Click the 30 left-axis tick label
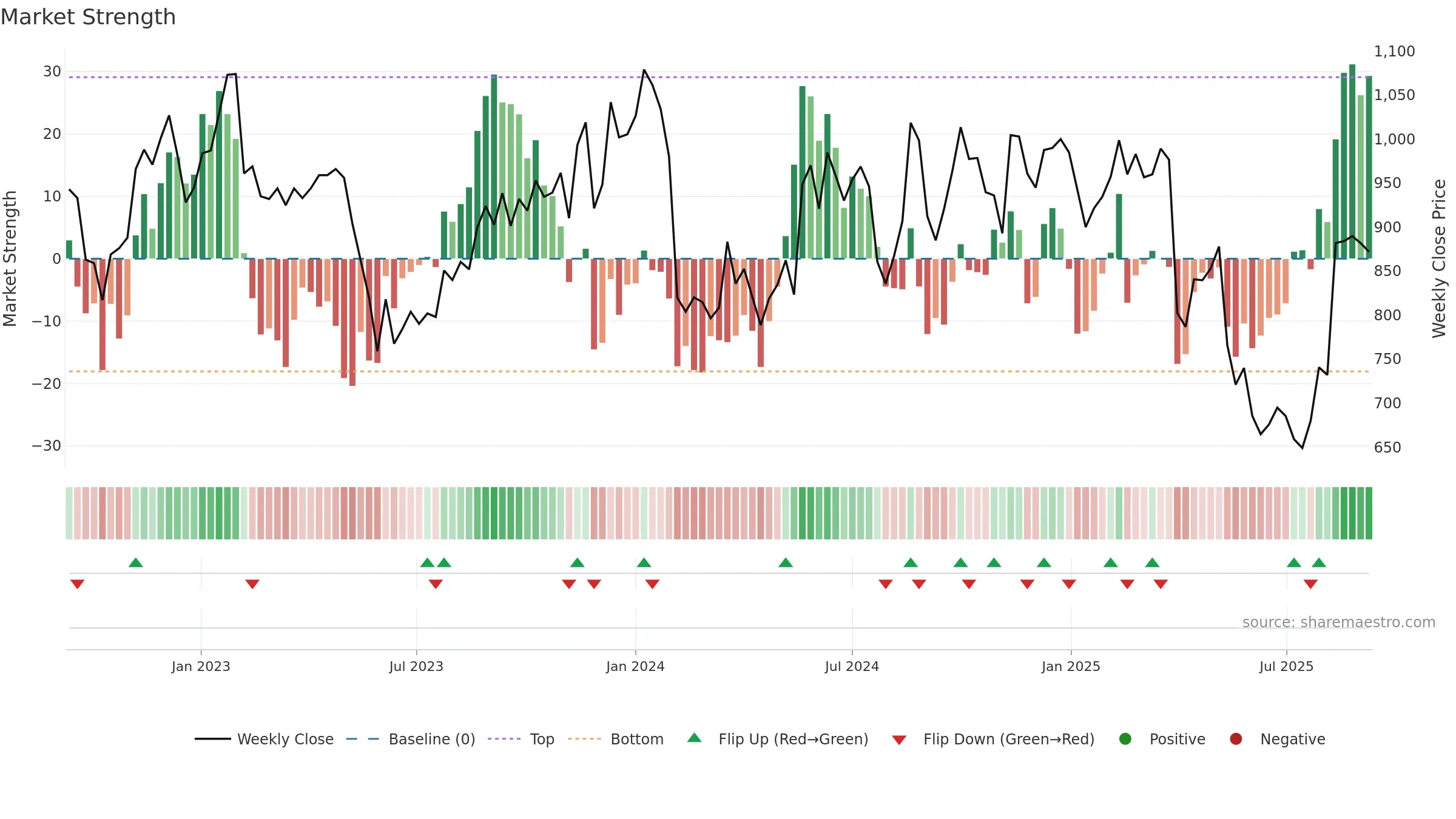 click(x=52, y=72)
